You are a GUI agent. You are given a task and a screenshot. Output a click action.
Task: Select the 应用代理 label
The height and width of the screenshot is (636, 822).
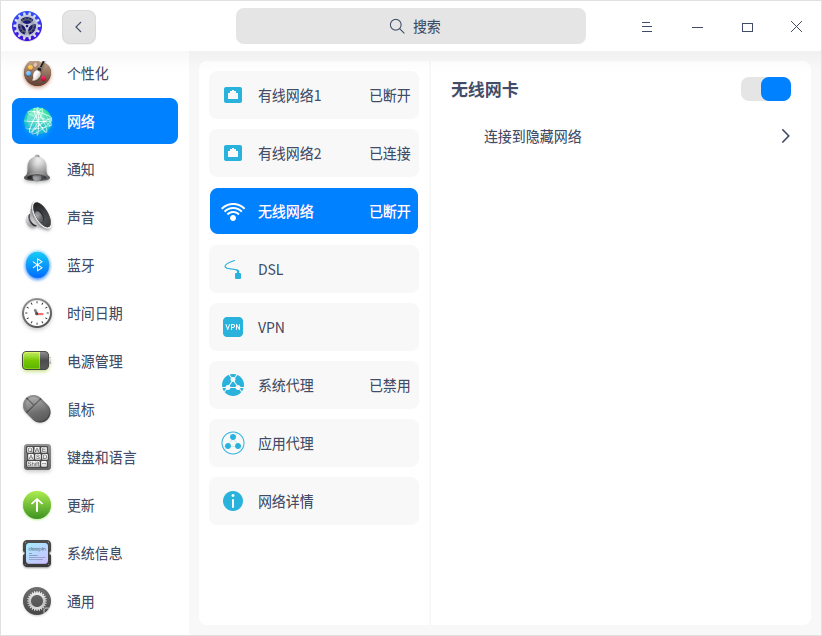point(286,444)
